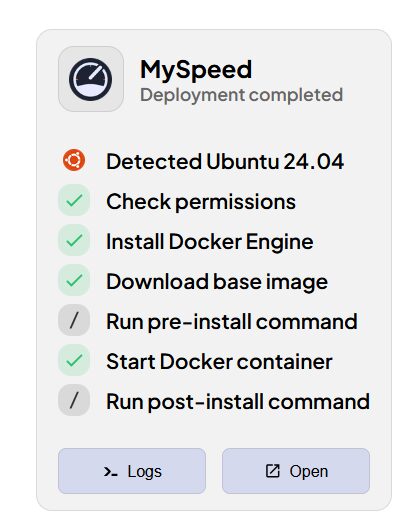Click the skipped icon beside Run pre-install command
The width and height of the screenshot is (406, 515).
pos(74,320)
